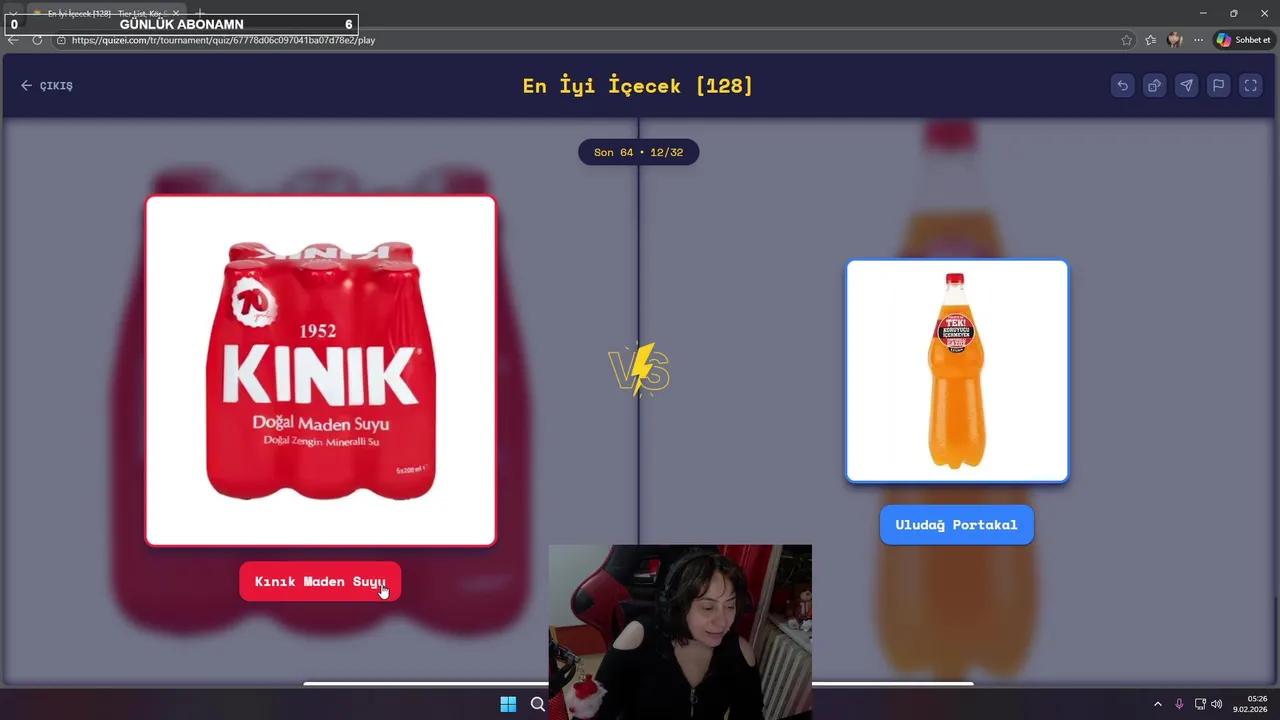The image size is (1280, 720).
Task: Enter fullscreen with the expand icon
Action: (1250, 86)
